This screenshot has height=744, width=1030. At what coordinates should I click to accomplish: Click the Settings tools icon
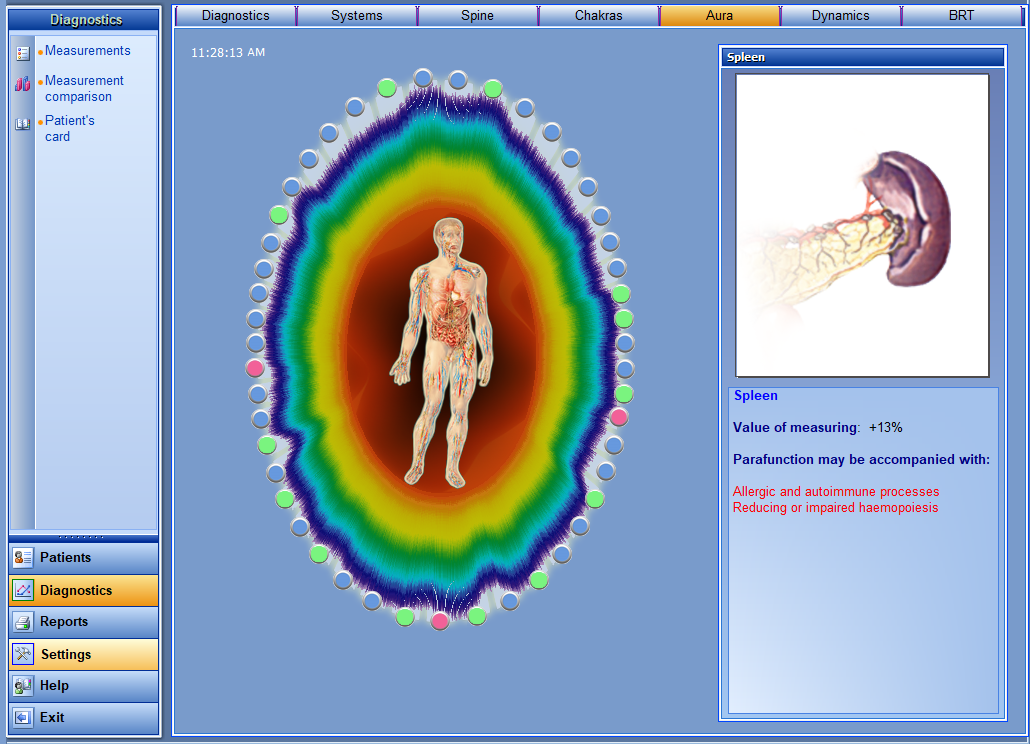click(x=23, y=654)
